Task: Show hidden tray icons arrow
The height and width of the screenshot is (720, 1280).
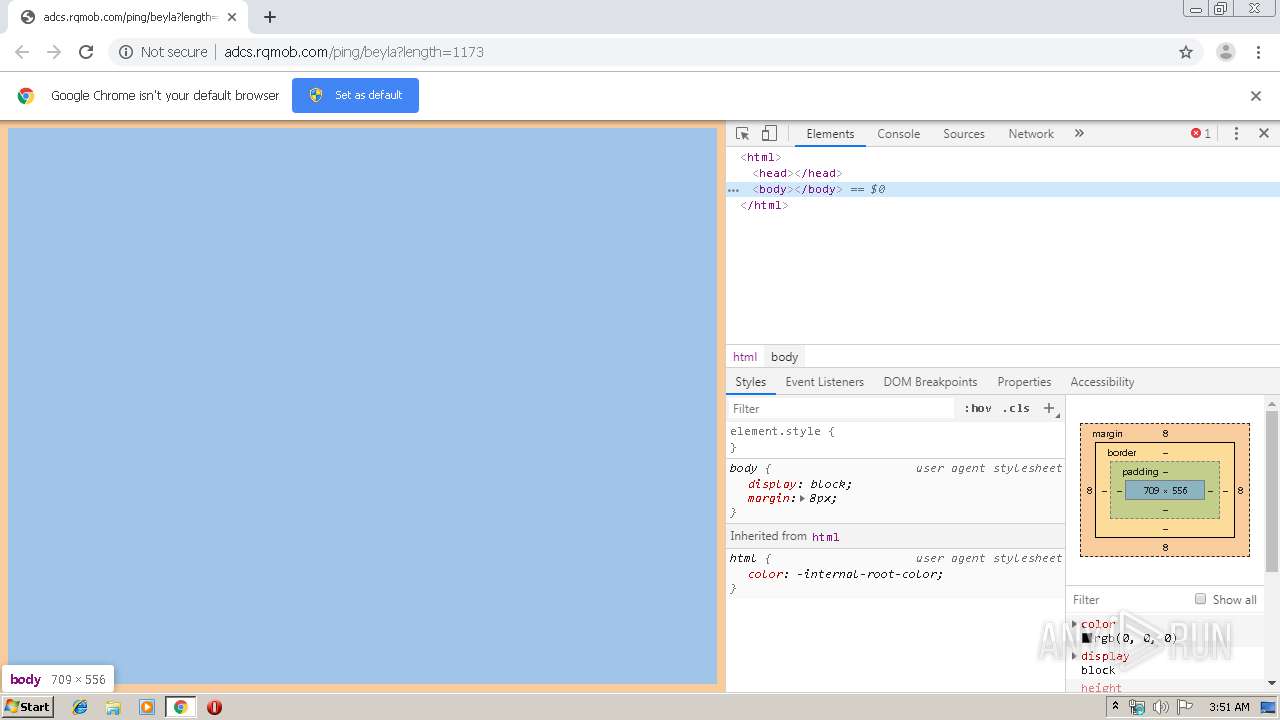Action: pyautogui.click(x=1117, y=707)
